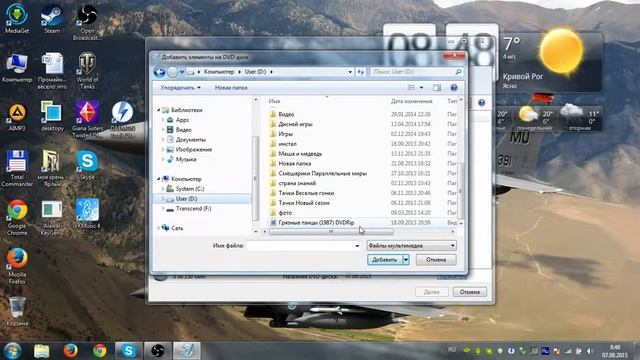Screen dimensions: 640x360
Task: Open the address bar history dropdown
Action: pyautogui.click(x=350, y=72)
